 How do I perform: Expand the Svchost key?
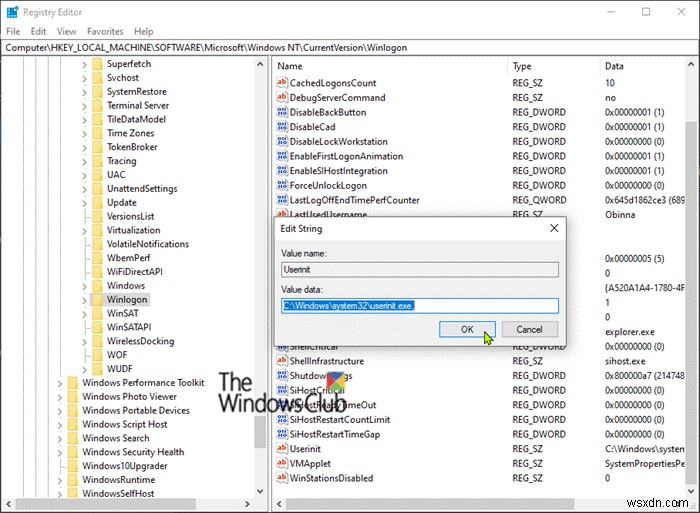tap(84, 78)
